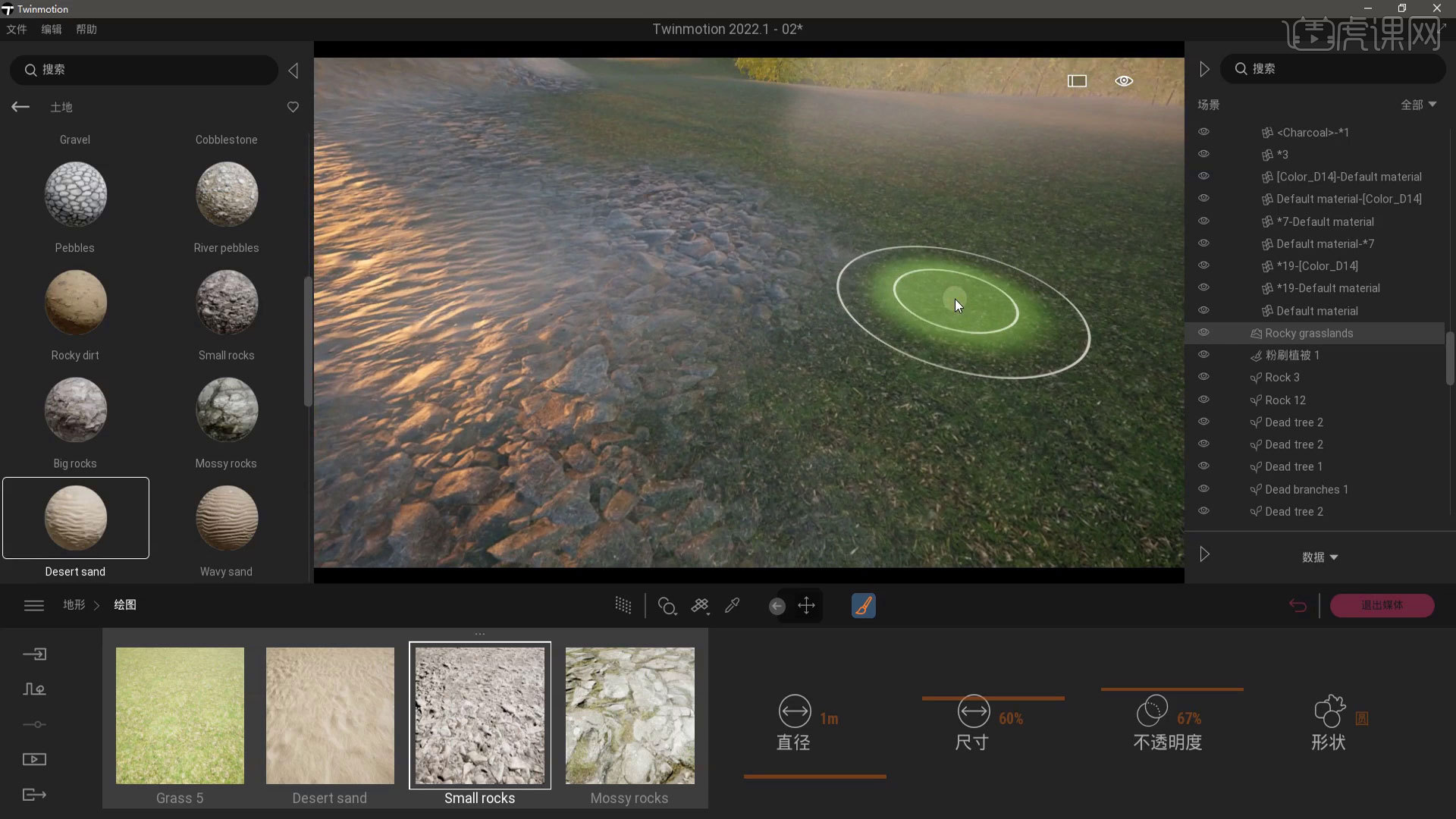1456x819 pixels.
Task: Toggle viewport eye visibility icon
Action: pos(1124,80)
